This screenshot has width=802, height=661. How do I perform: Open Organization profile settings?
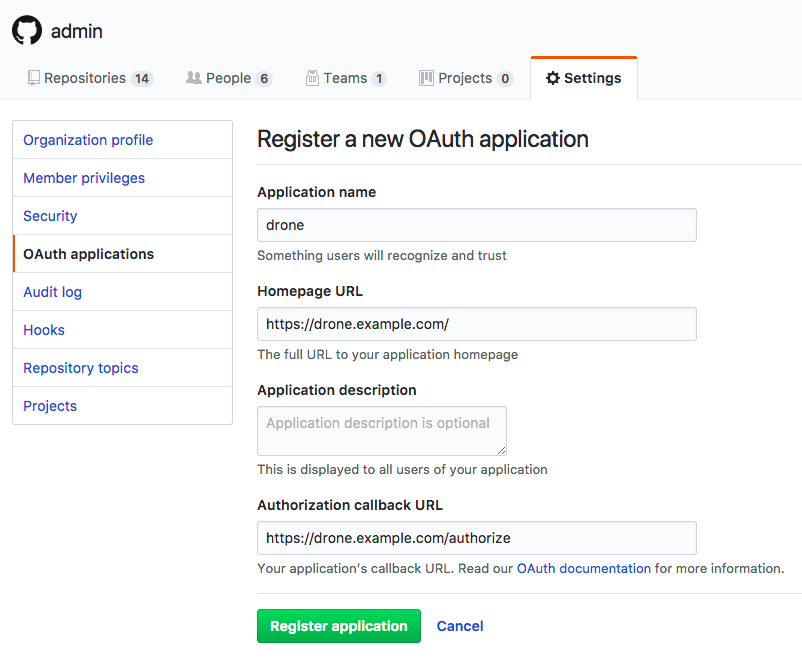[90, 139]
